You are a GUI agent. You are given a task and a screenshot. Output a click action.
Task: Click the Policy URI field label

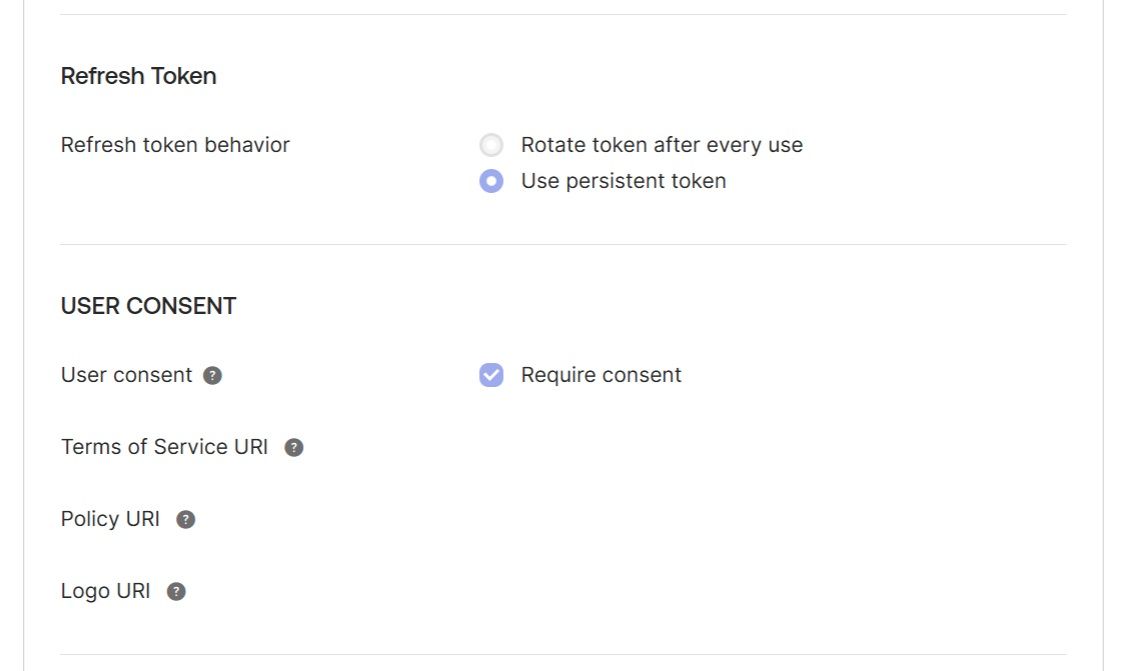(110, 519)
